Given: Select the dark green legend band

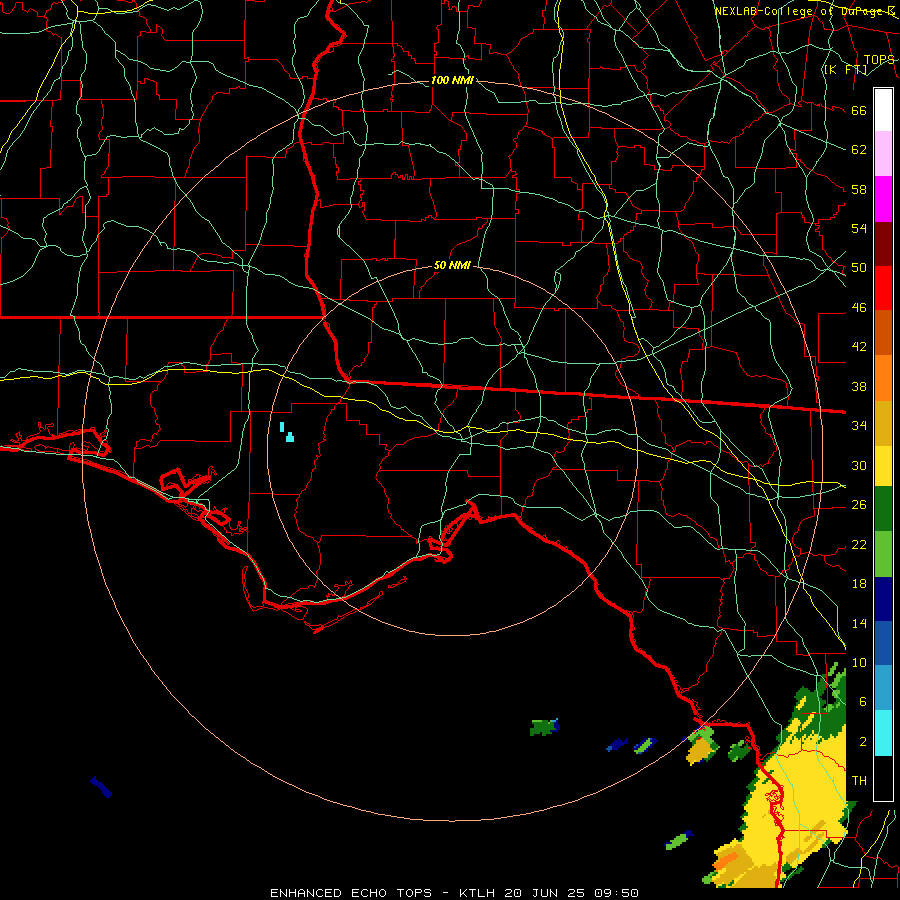Looking at the screenshot, I should 883,509.
